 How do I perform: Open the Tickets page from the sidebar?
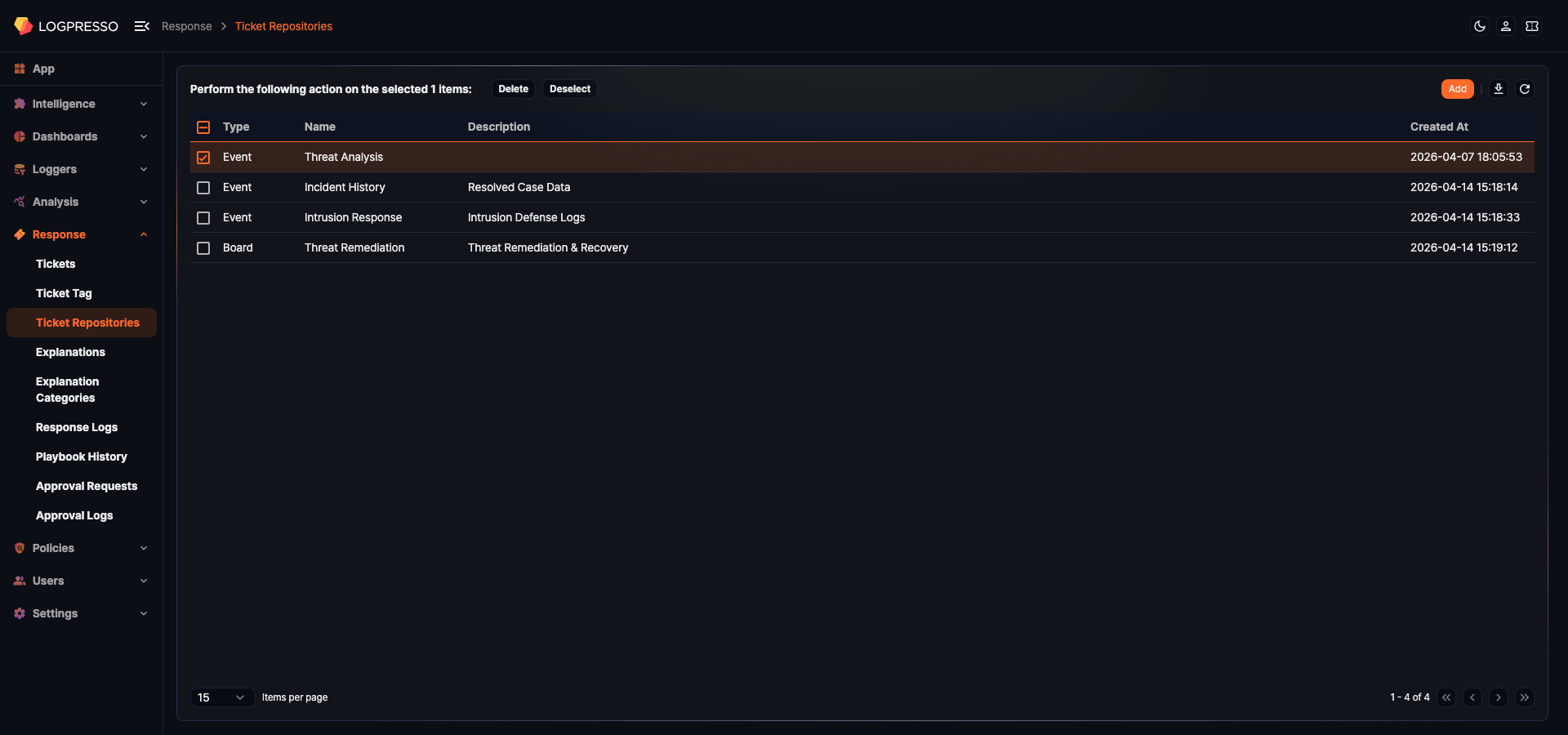click(56, 264)
